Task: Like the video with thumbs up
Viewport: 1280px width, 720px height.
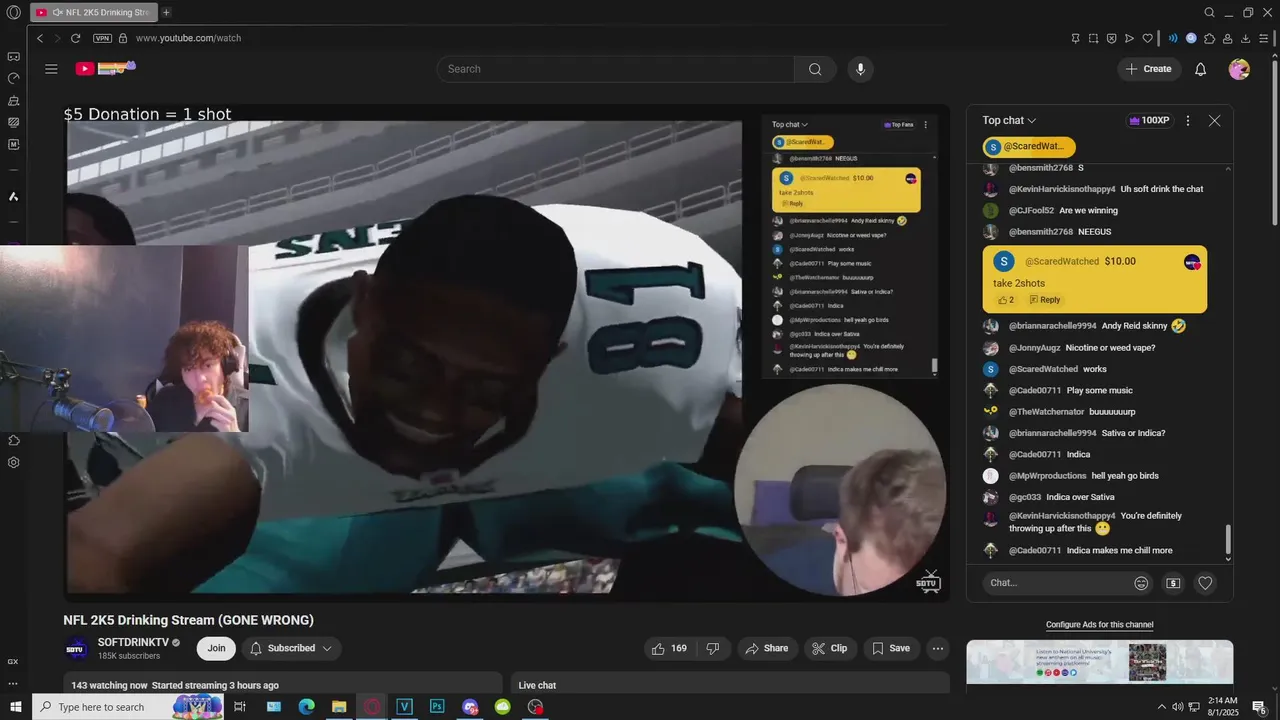Action: click(669, 648)
